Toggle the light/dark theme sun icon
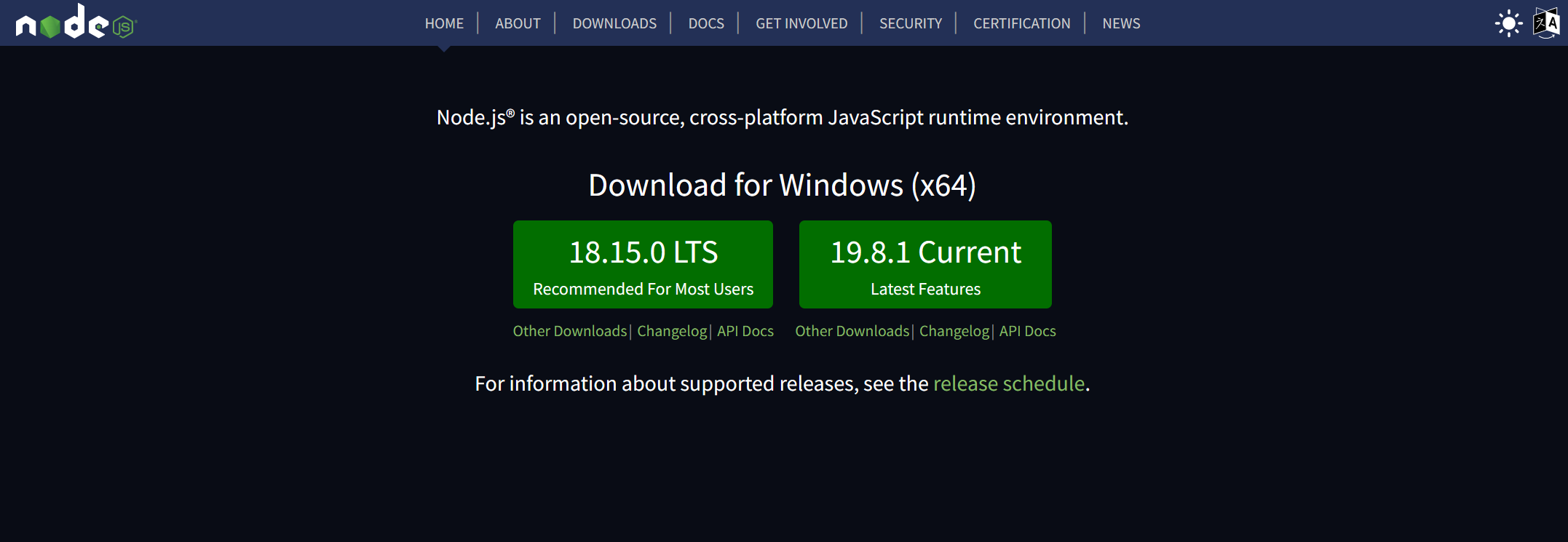Image resolution: width=1568 pixels, height=542 pixels. tap(1509, 23)
